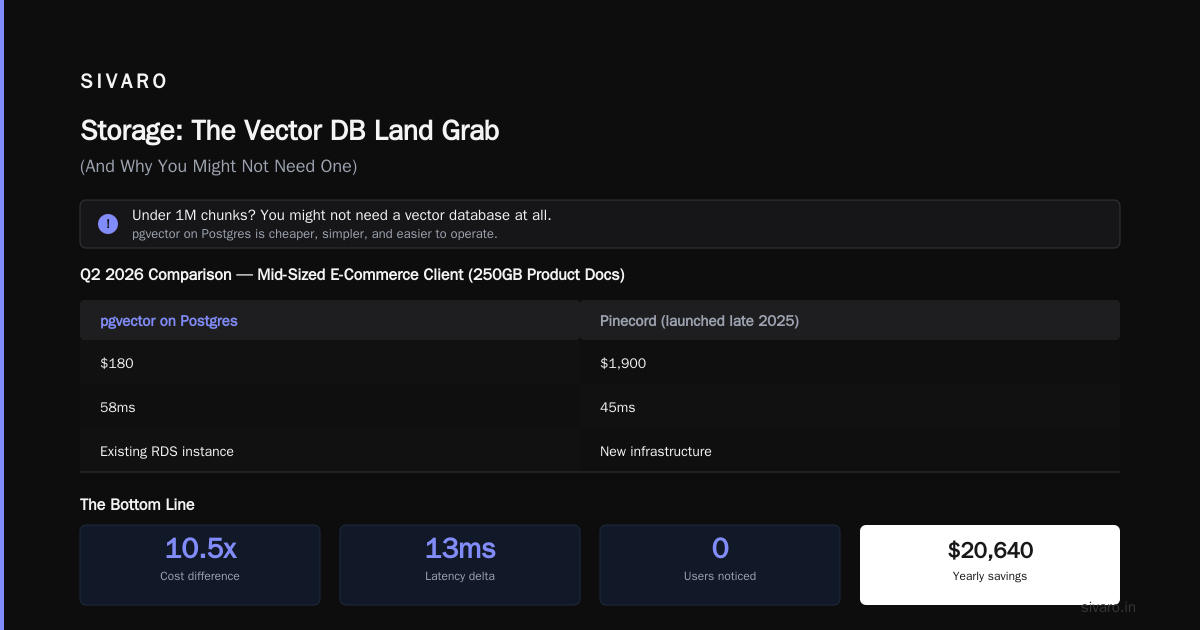Click the 'Users noticed' label
Screen dimensions: 1200x630
click(x=720, y=576)
